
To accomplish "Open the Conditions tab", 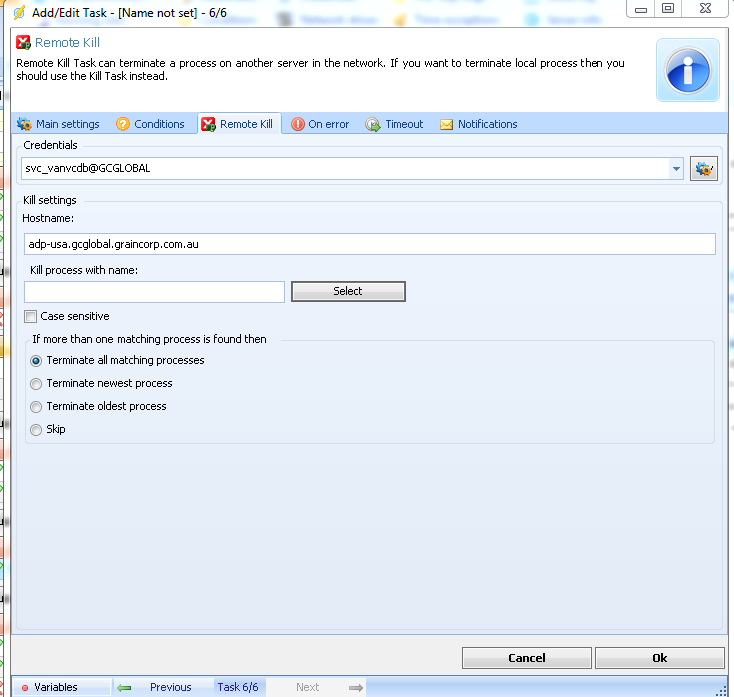I will click(150, 124).
